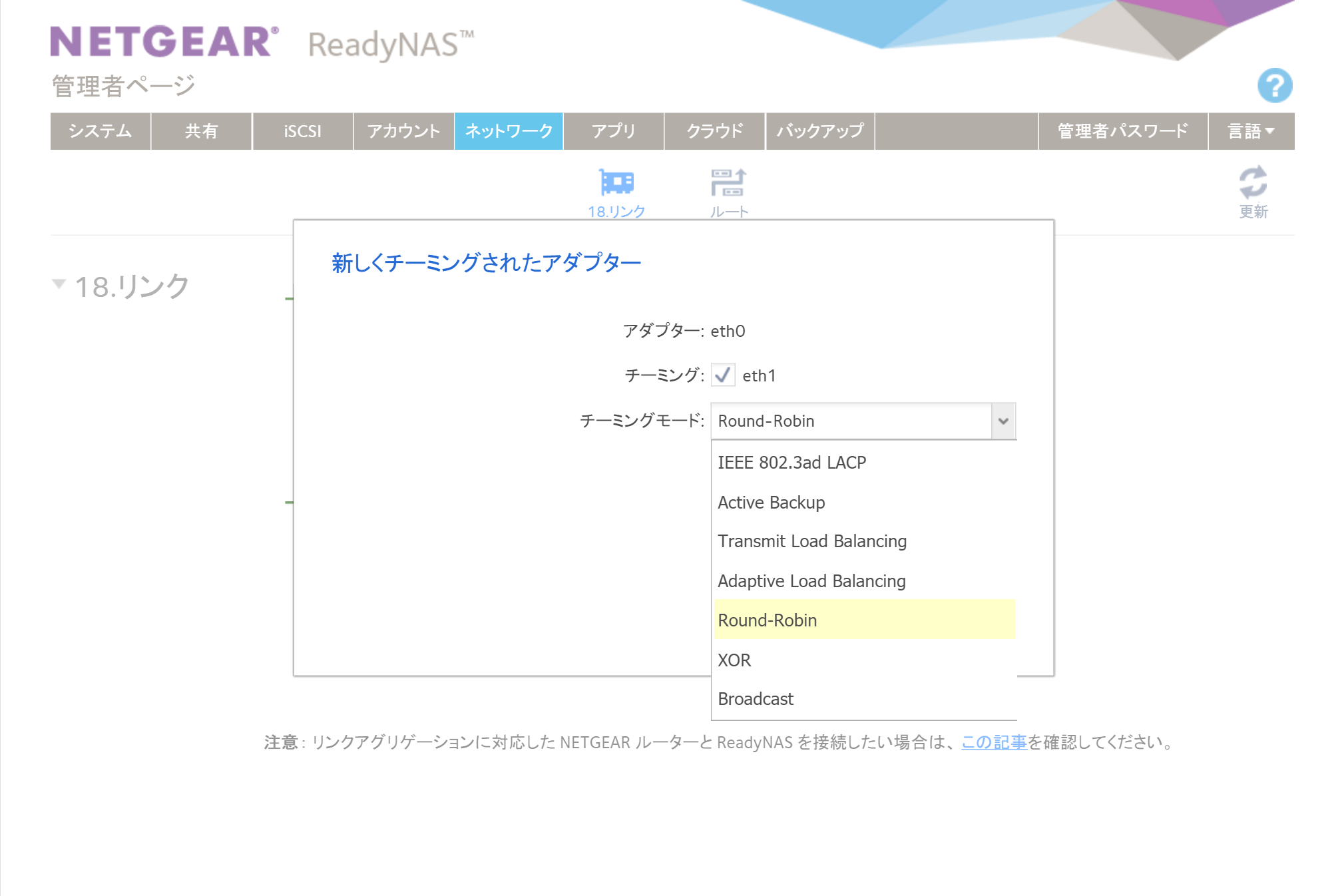1344x896 pixels.
Task: Choose Active Backup teaming mode
Action: [771, 503]
